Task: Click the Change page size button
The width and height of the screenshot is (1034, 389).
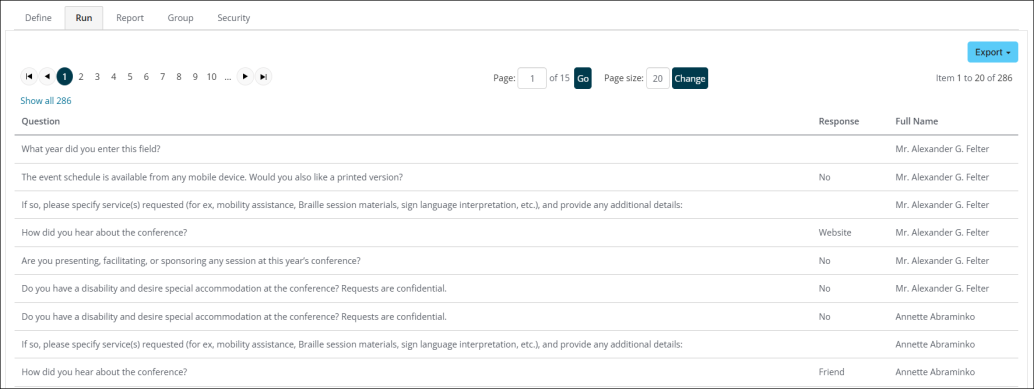Action: click(690, 78)
